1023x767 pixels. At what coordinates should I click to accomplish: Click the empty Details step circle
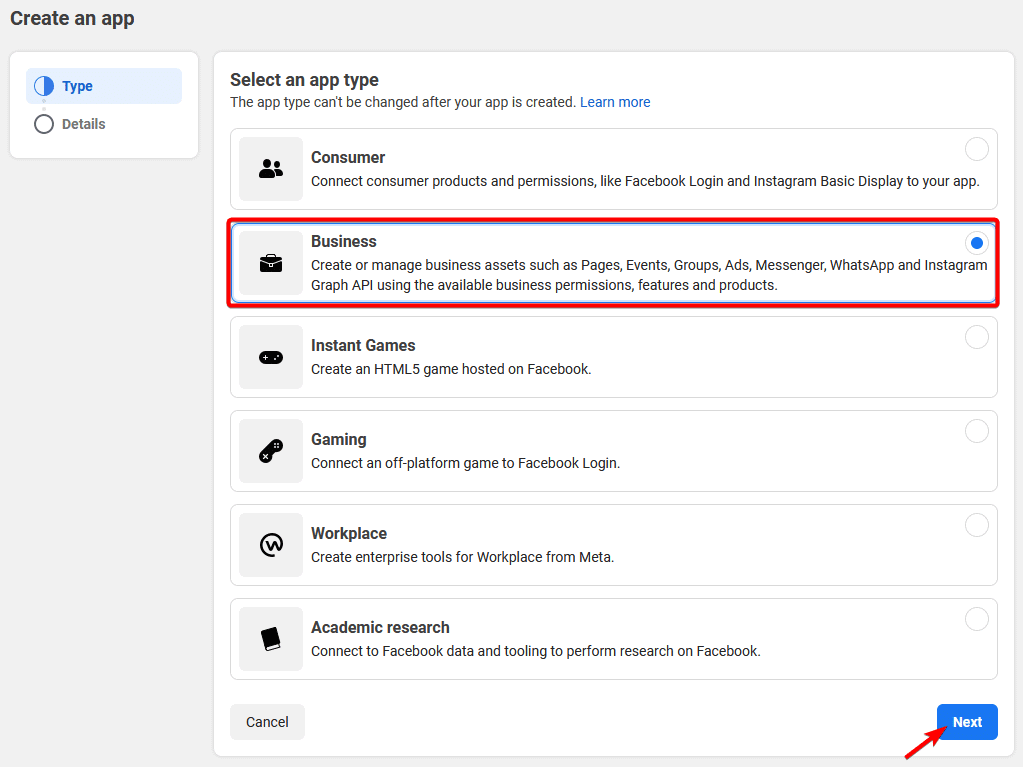[x=44, y=123]
